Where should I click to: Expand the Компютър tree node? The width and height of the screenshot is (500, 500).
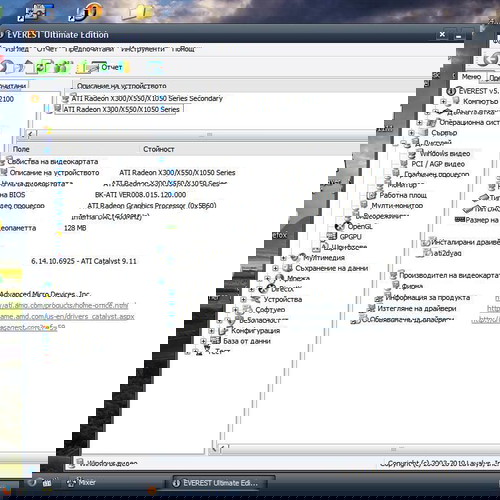tap(443, 101)
